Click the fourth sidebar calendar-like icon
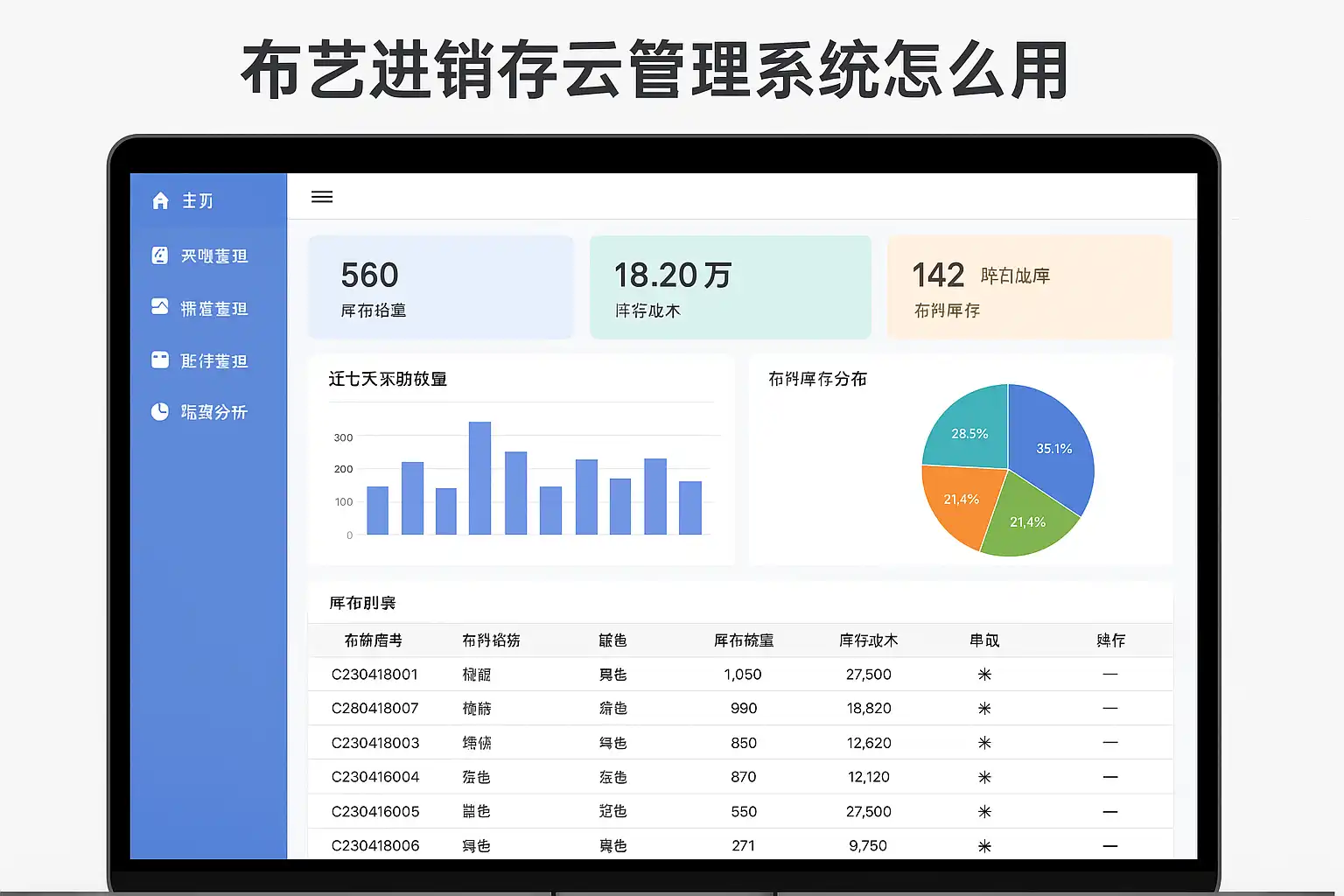Image resolution: width=1344 pixels, height=896 pixels. click(159, 360)
